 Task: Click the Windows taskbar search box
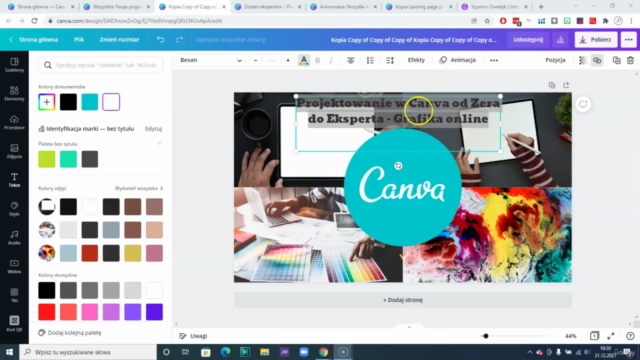(88, 352)
